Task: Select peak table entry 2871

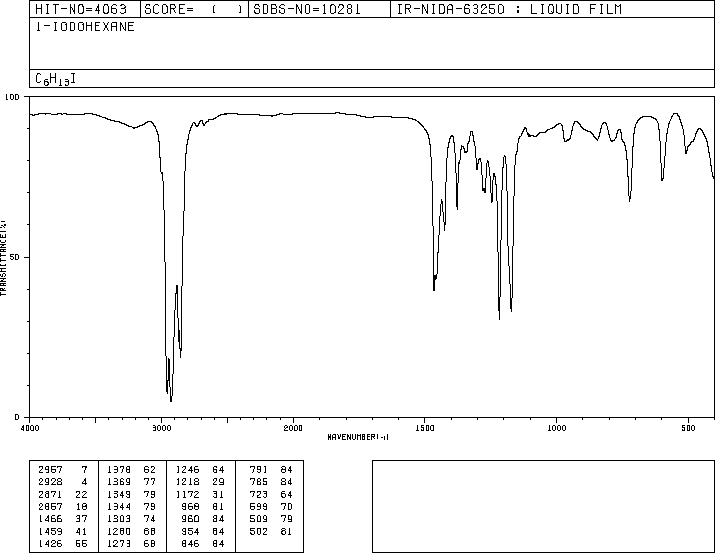Action: (x=50, y=494)
